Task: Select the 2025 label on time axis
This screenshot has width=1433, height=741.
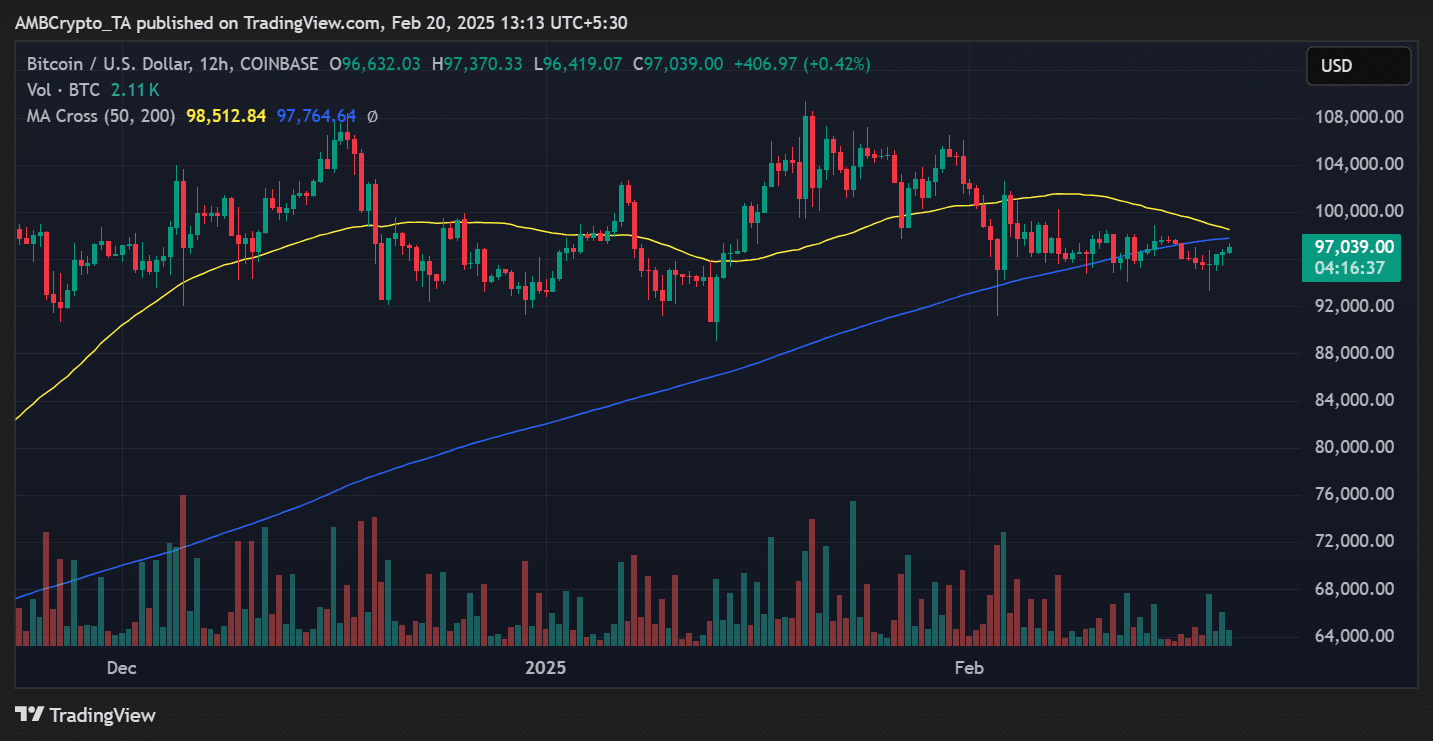Action: click(546, 667)
